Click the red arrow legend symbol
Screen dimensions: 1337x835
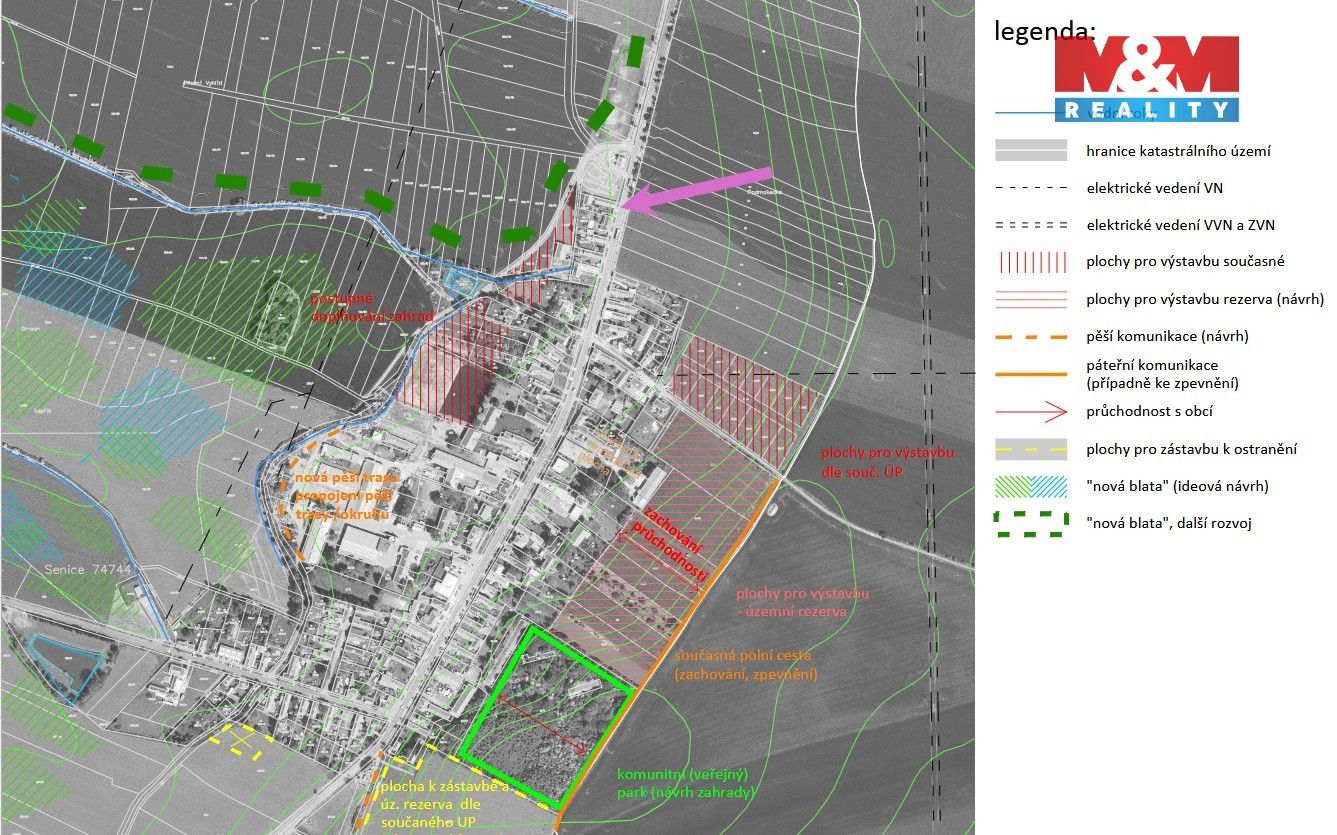click(x=1030, y=411)
